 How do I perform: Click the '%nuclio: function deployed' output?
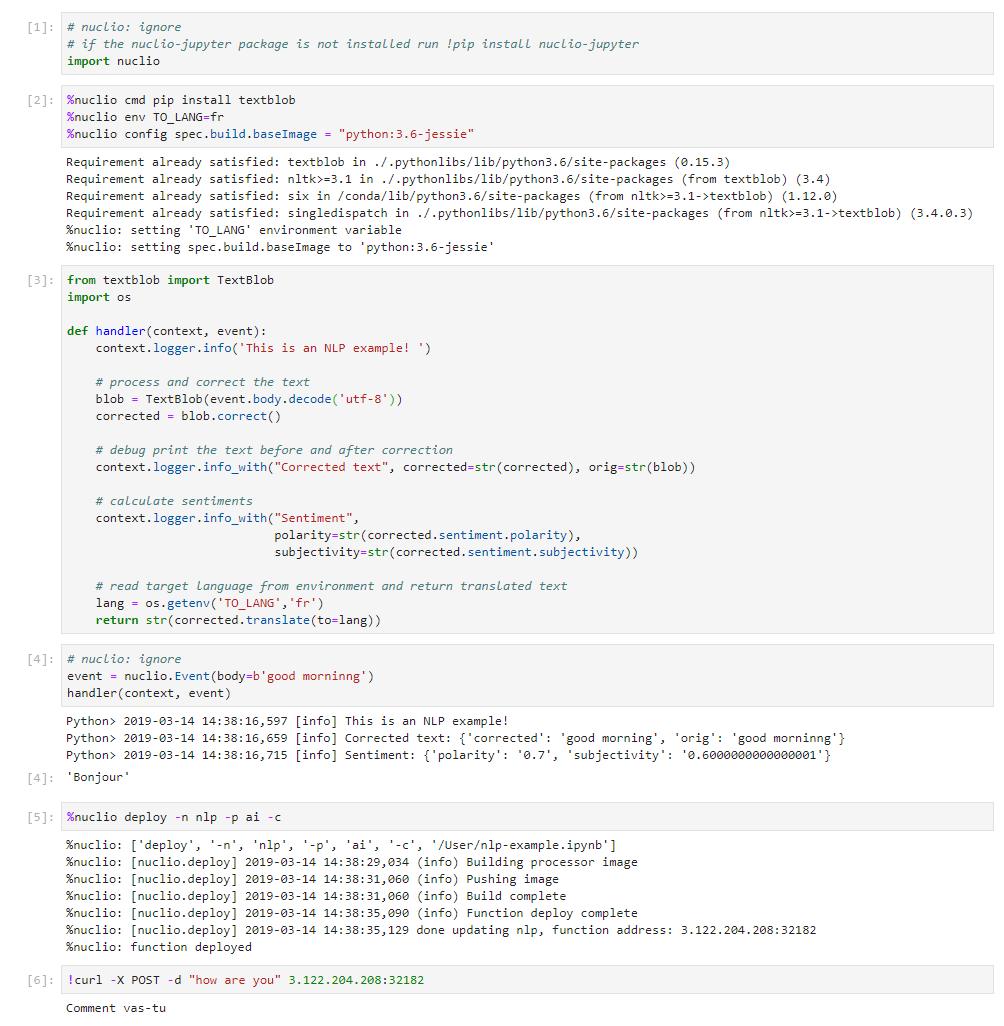pyautogui.click(x=158, y=947)
